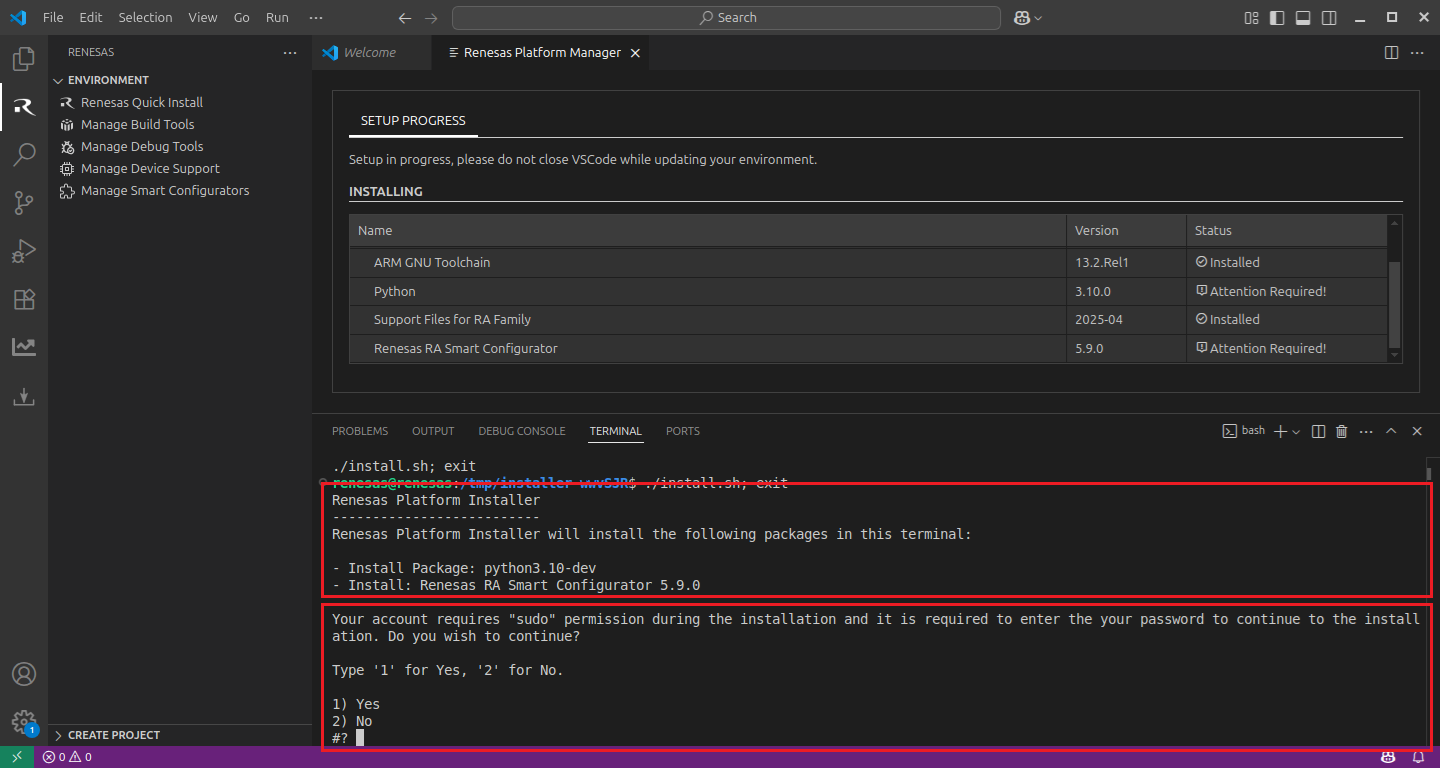The width and height of the screenshot is (1440, 768).
Task: Split the terminal panel
Action: [x=1318, y=431]
